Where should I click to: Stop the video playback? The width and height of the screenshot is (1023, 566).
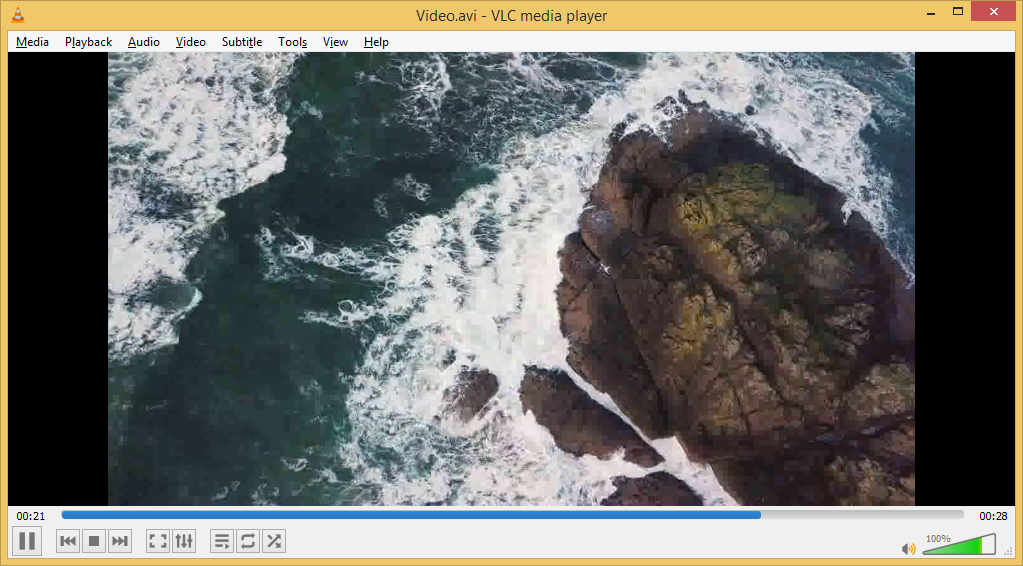[94, 541]
